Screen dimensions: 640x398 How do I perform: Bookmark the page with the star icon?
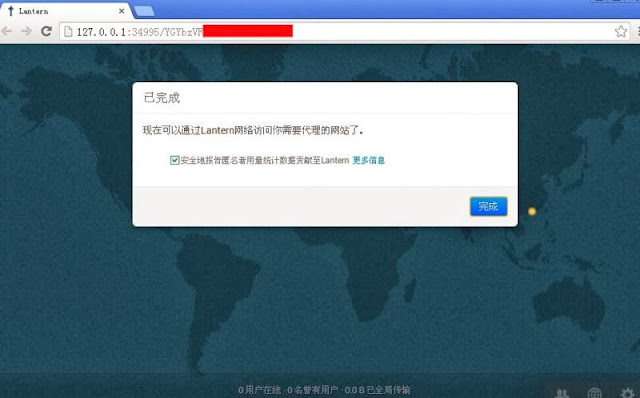pos(621,31)
